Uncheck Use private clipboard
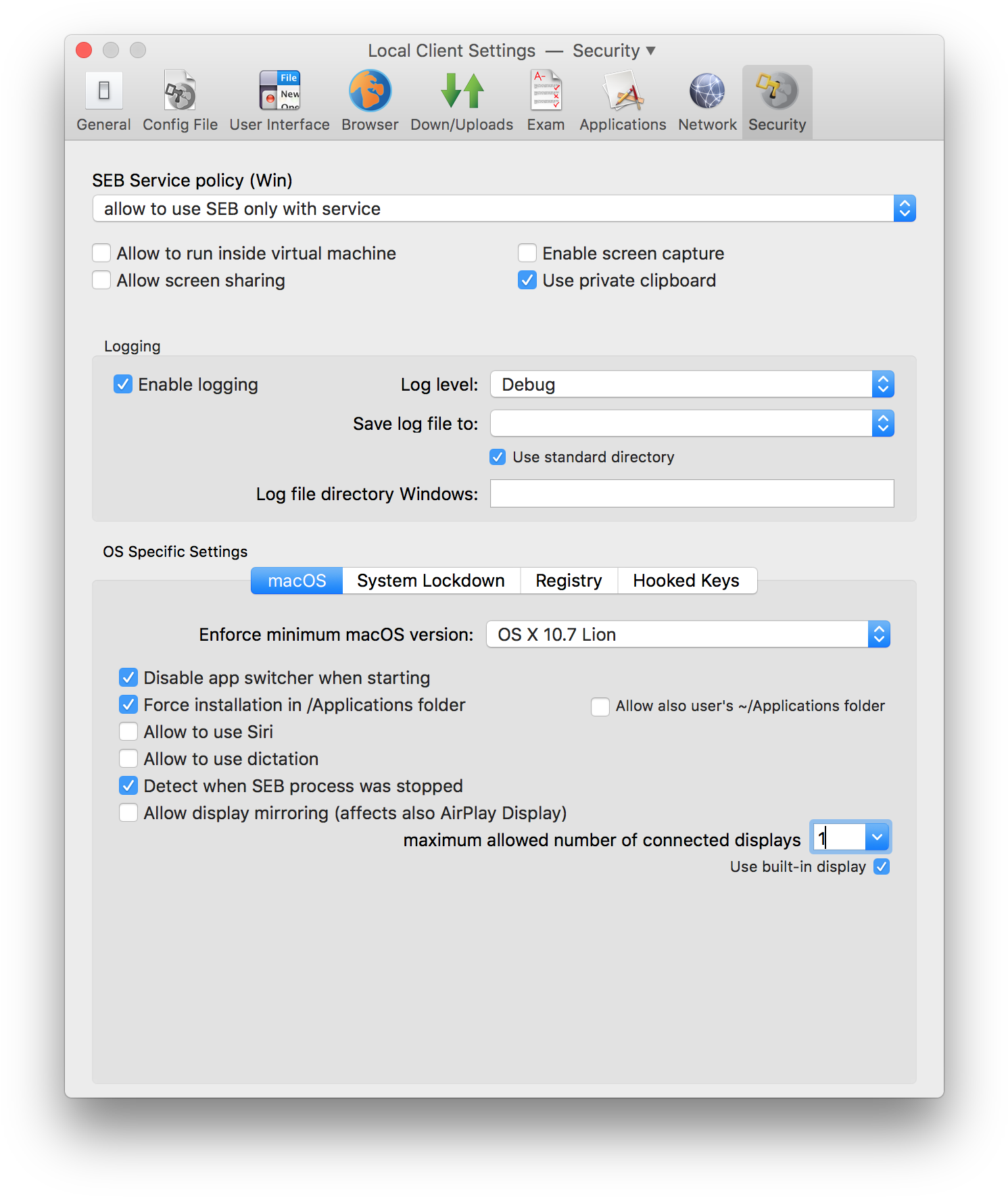Viewport: 1008px width, 1197px height. pyautogui.click(x=527, y=280)
